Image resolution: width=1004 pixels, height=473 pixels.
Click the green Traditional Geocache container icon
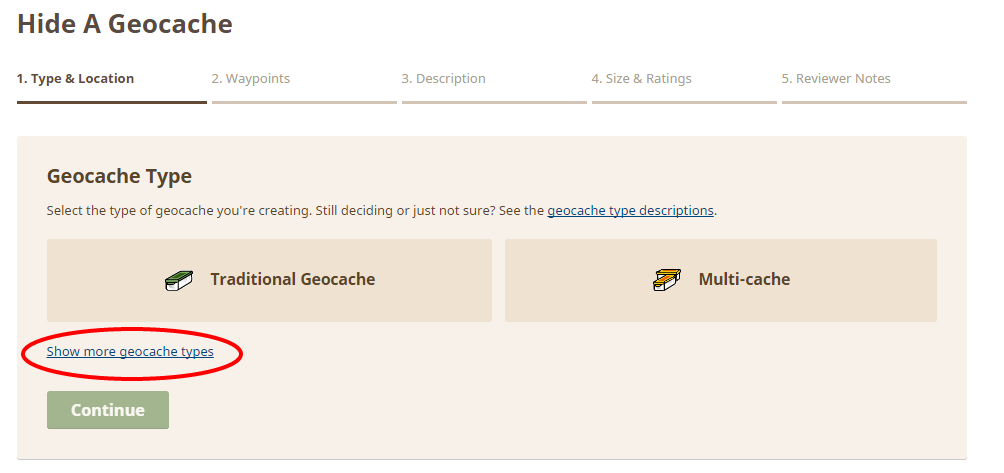[179, 280]
